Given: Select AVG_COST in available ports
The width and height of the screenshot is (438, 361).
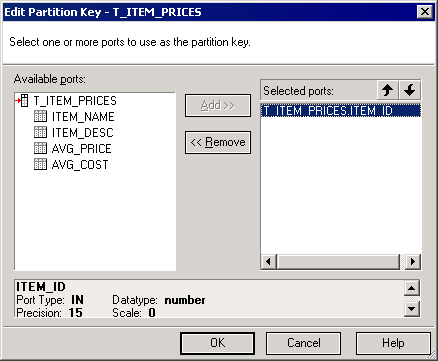Looking at the screenshot, I should click(x=80, y=165).
